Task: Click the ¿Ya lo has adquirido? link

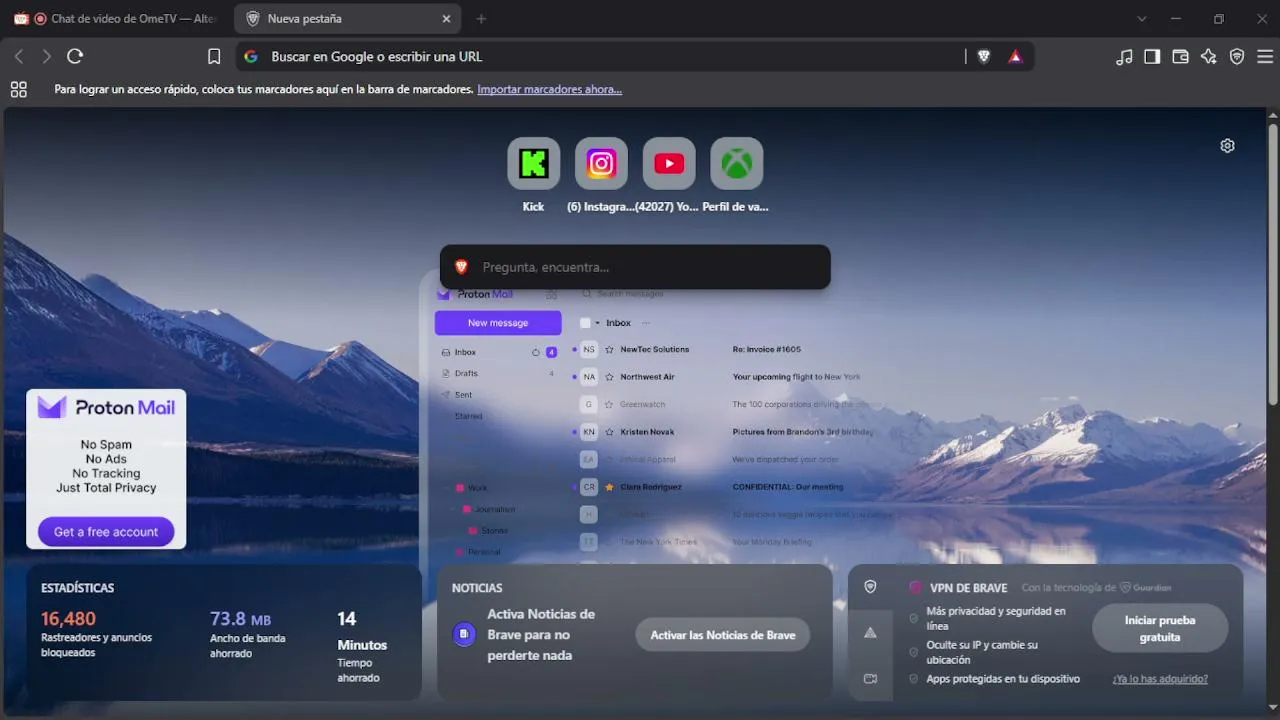Action: coord(1160,679)
